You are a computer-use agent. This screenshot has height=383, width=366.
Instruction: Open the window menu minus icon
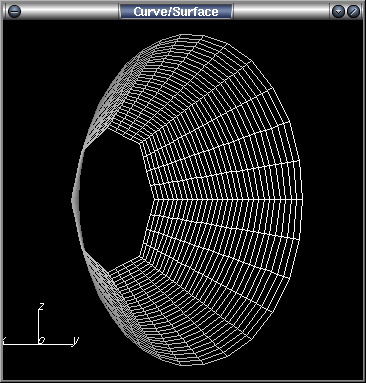coord(14,11)
